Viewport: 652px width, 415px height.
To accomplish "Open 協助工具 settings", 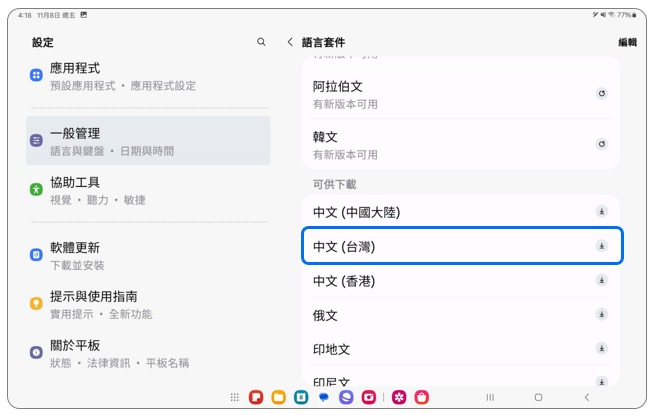I will 148,190.
